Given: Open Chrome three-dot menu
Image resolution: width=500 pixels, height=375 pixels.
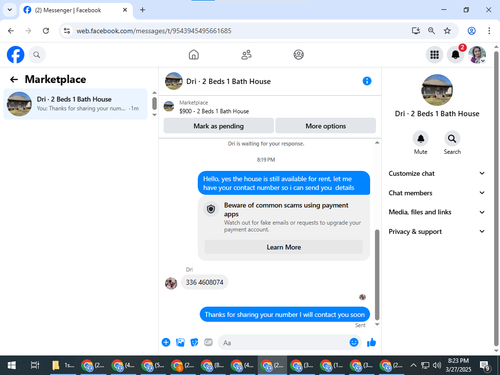Looking at the screenshot, I should [x=489, y=31].
